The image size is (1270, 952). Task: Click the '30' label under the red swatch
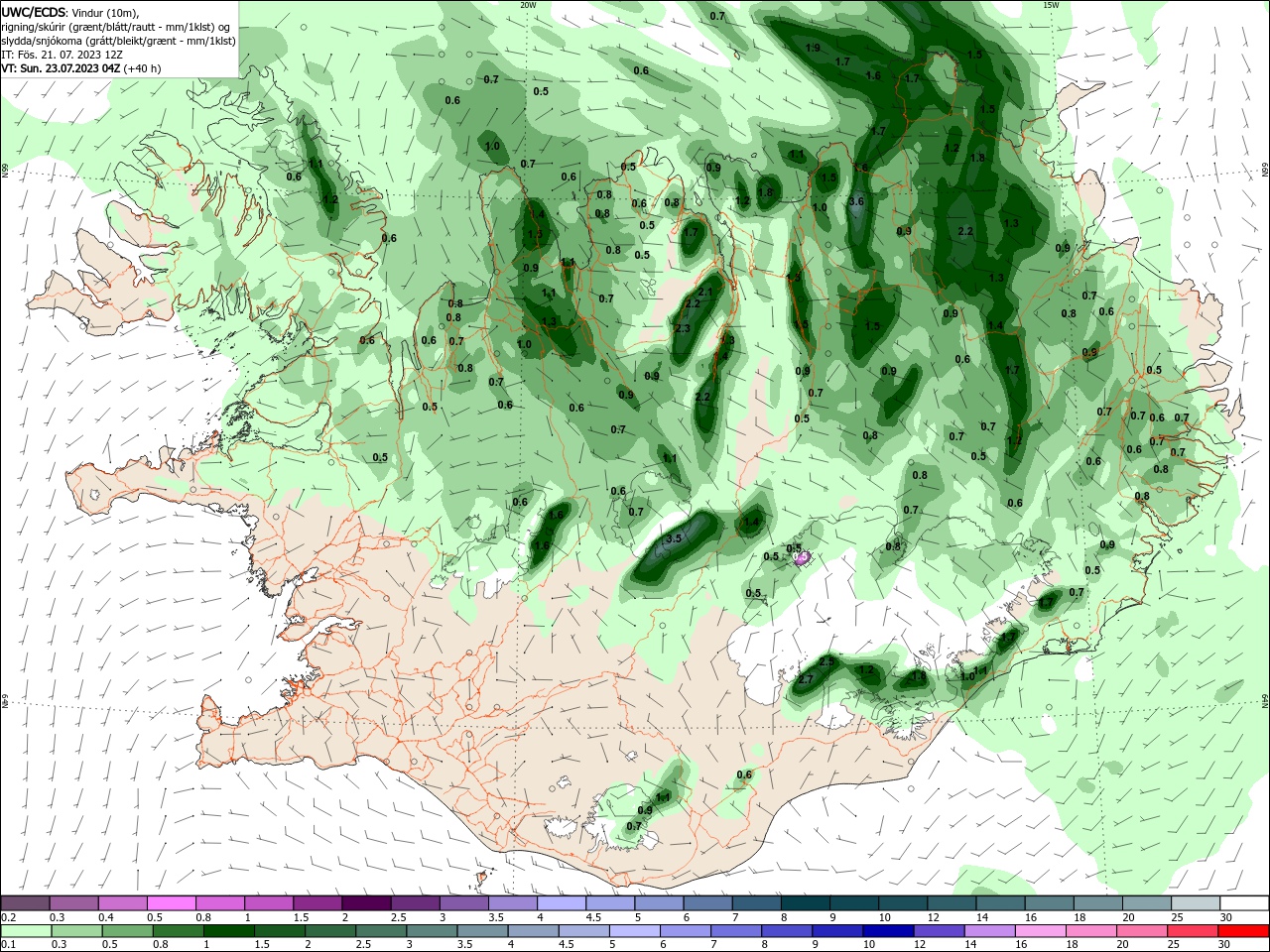1226,944
